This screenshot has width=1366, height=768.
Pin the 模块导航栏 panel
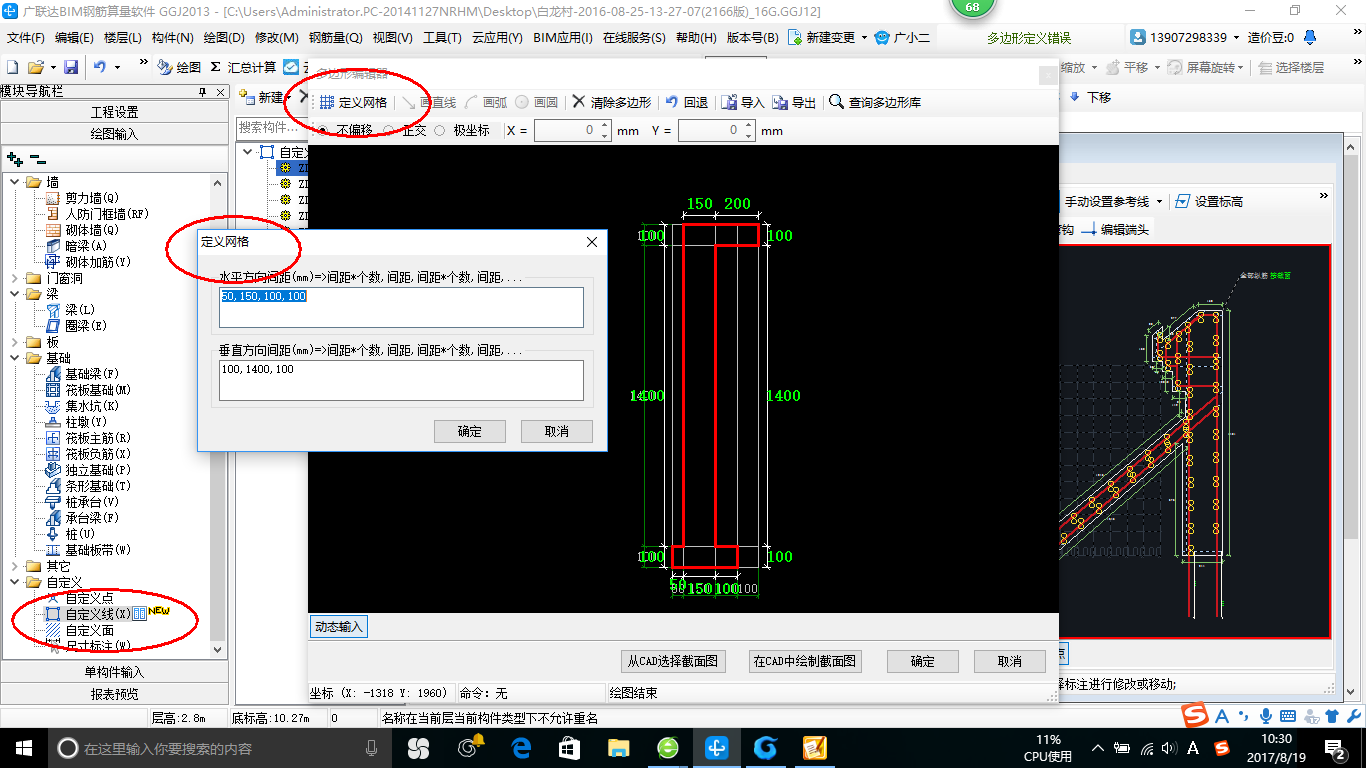point(203,92)
